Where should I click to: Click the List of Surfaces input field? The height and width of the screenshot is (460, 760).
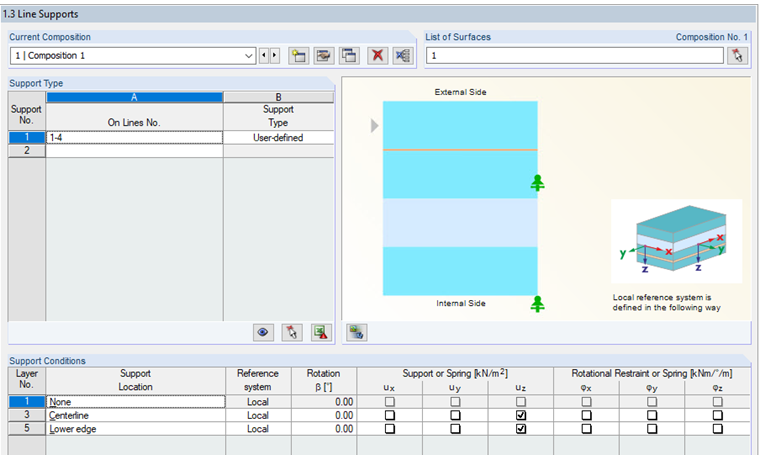[575, 56]
